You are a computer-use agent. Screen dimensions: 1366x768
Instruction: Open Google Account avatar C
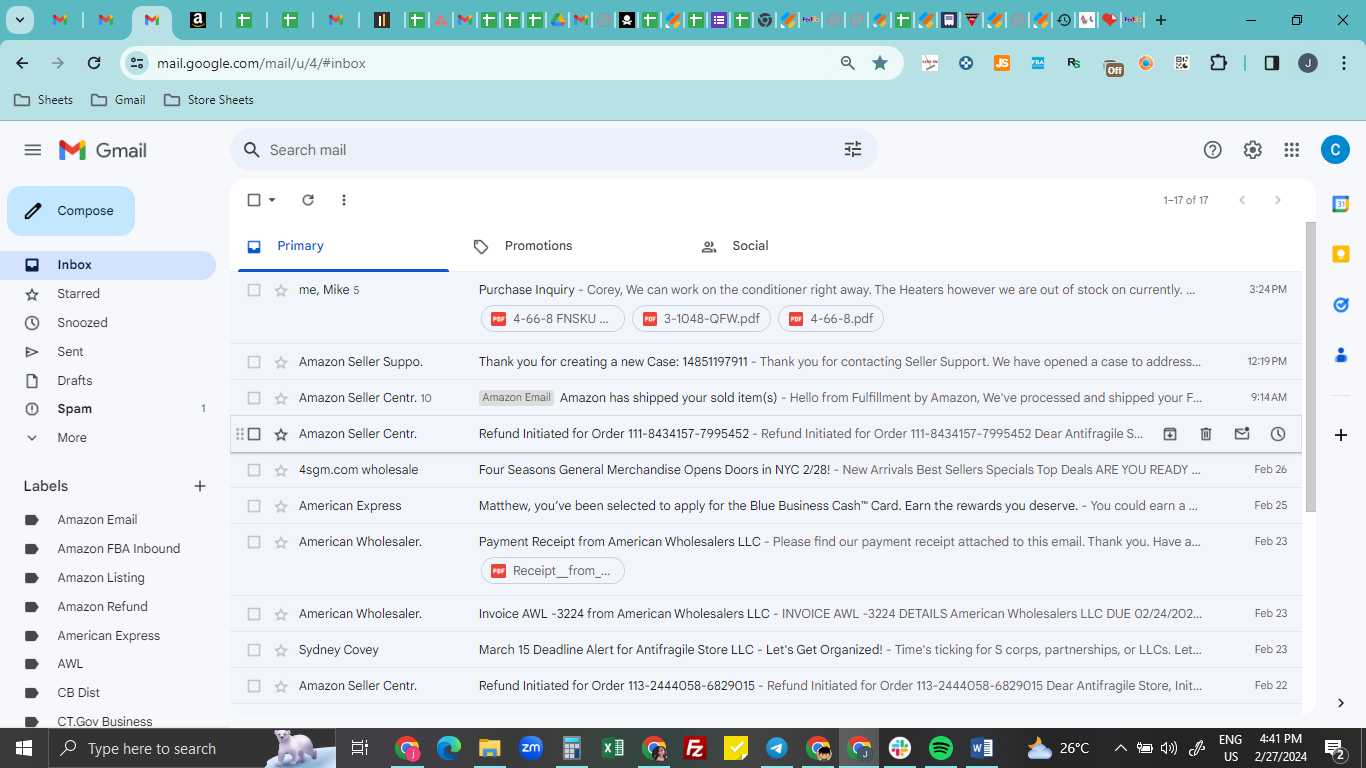click(1335, 150)
